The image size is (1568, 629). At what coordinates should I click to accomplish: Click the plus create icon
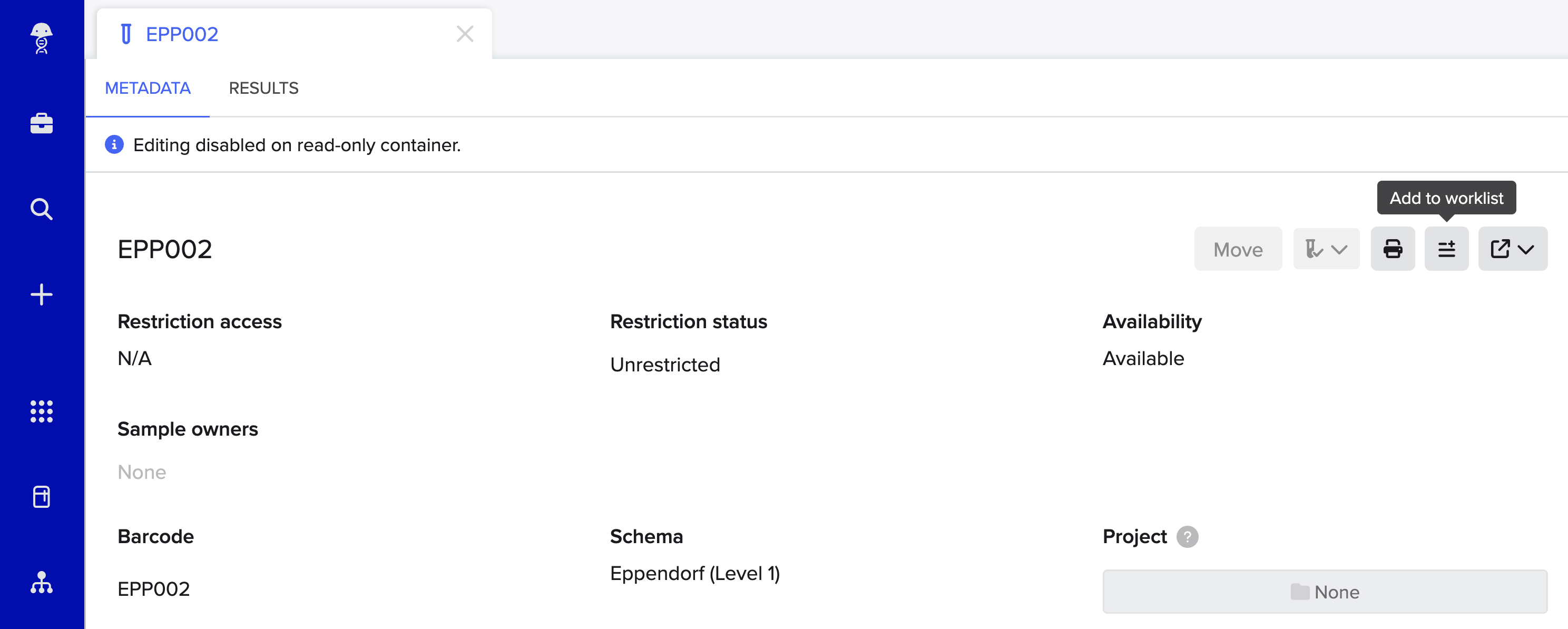42,295
